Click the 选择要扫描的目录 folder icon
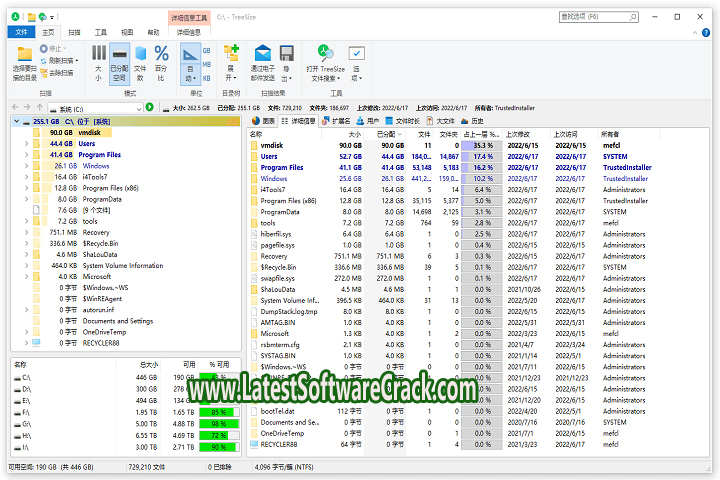 [25, 52]
